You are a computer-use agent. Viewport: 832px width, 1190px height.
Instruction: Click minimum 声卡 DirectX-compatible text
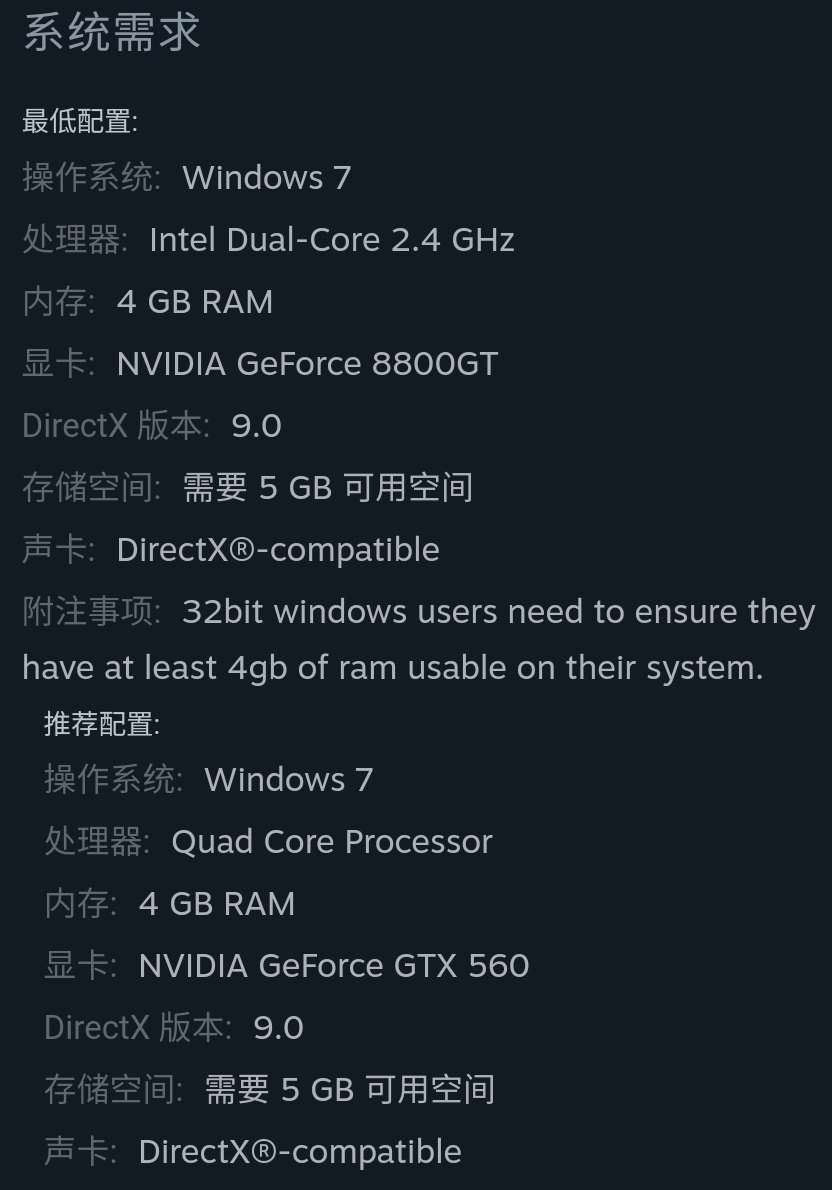[278, 550]
